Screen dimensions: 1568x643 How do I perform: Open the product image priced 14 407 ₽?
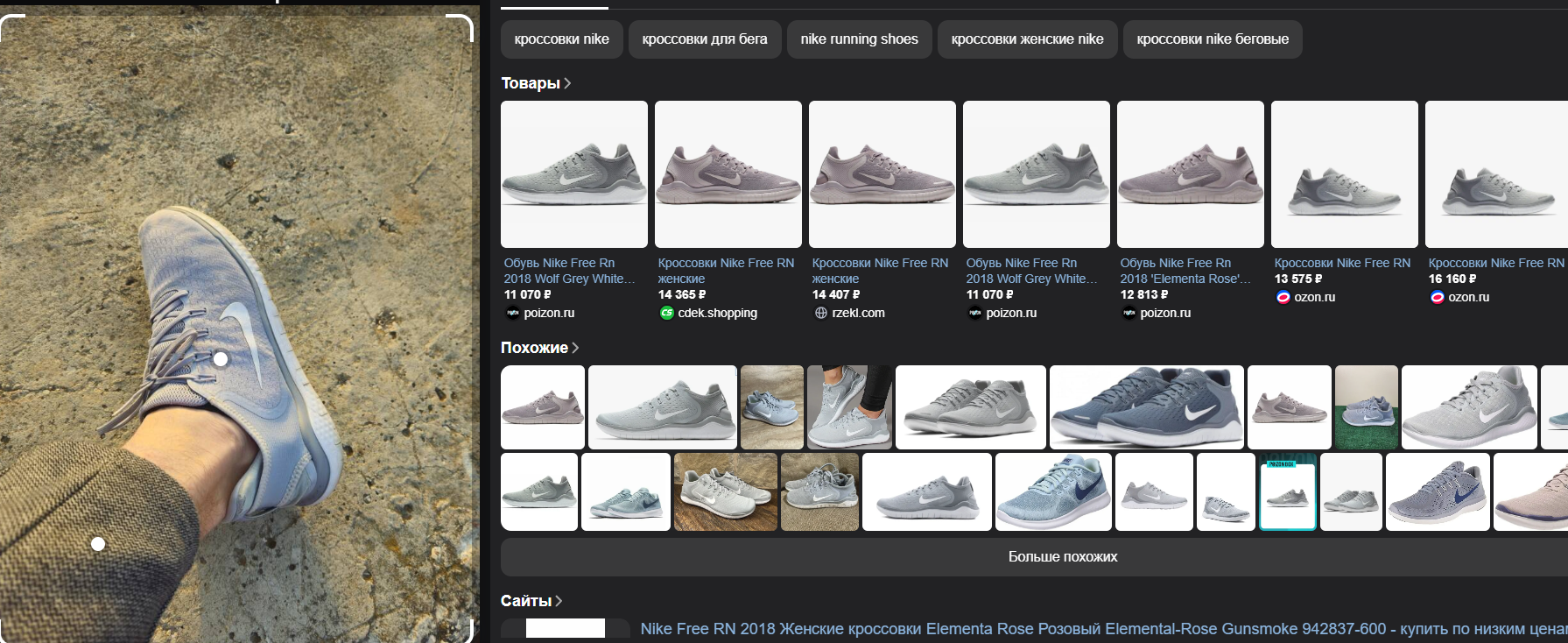pyautogui.click(x=882, y=174)
